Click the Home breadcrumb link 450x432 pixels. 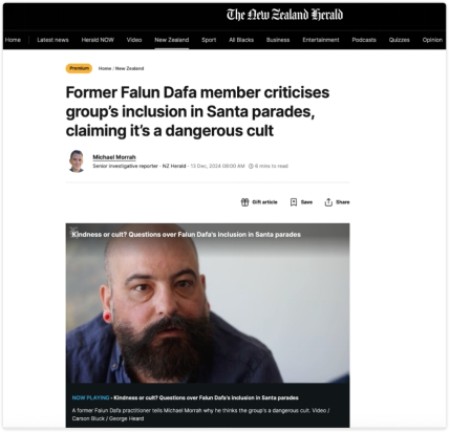[105, 68]
